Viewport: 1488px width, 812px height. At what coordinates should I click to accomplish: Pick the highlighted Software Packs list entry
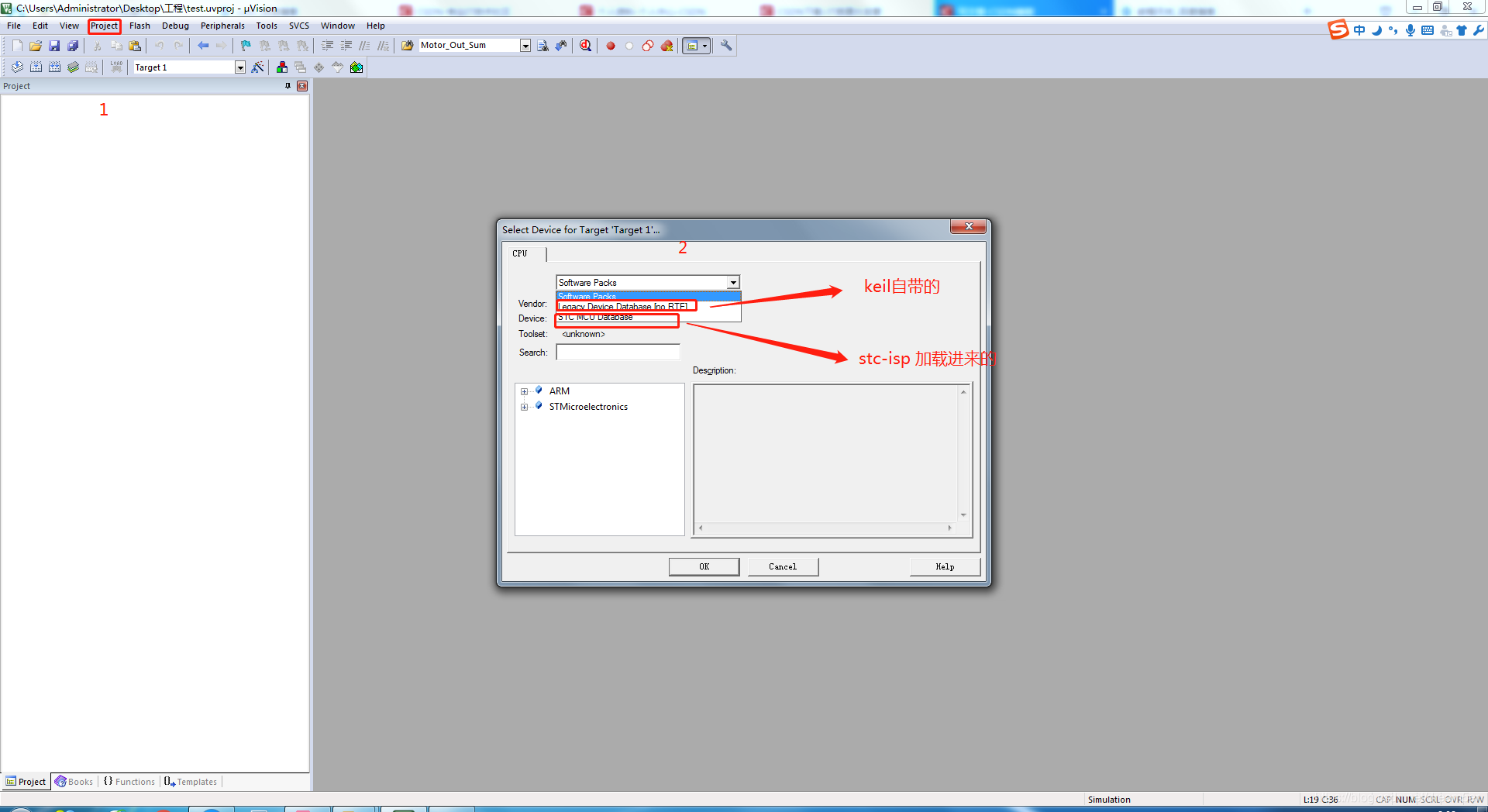648,297
